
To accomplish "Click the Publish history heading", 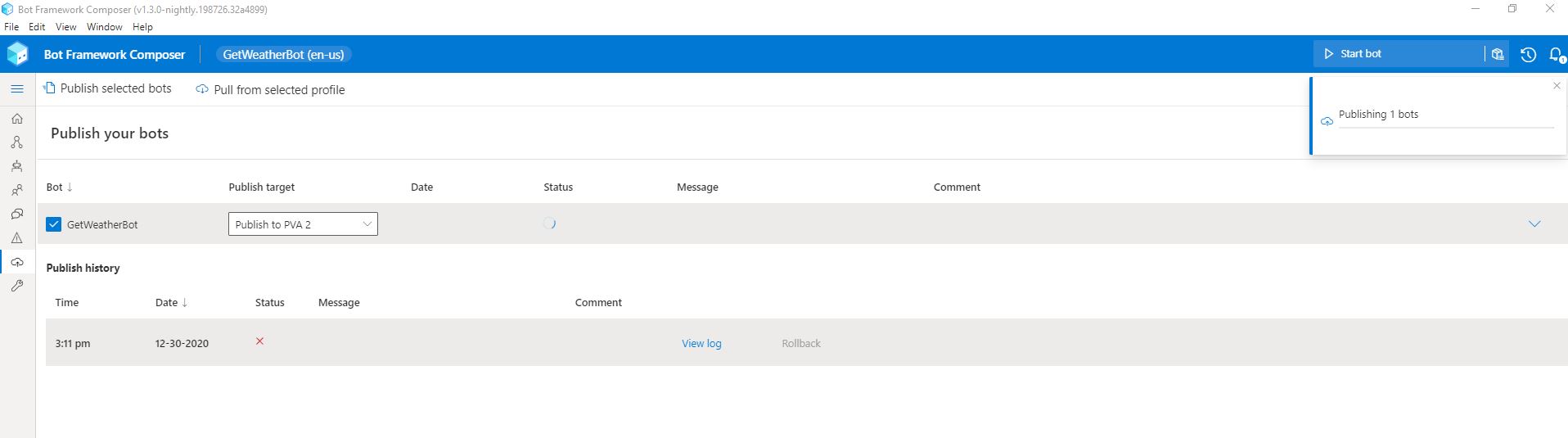I will 83,269.
